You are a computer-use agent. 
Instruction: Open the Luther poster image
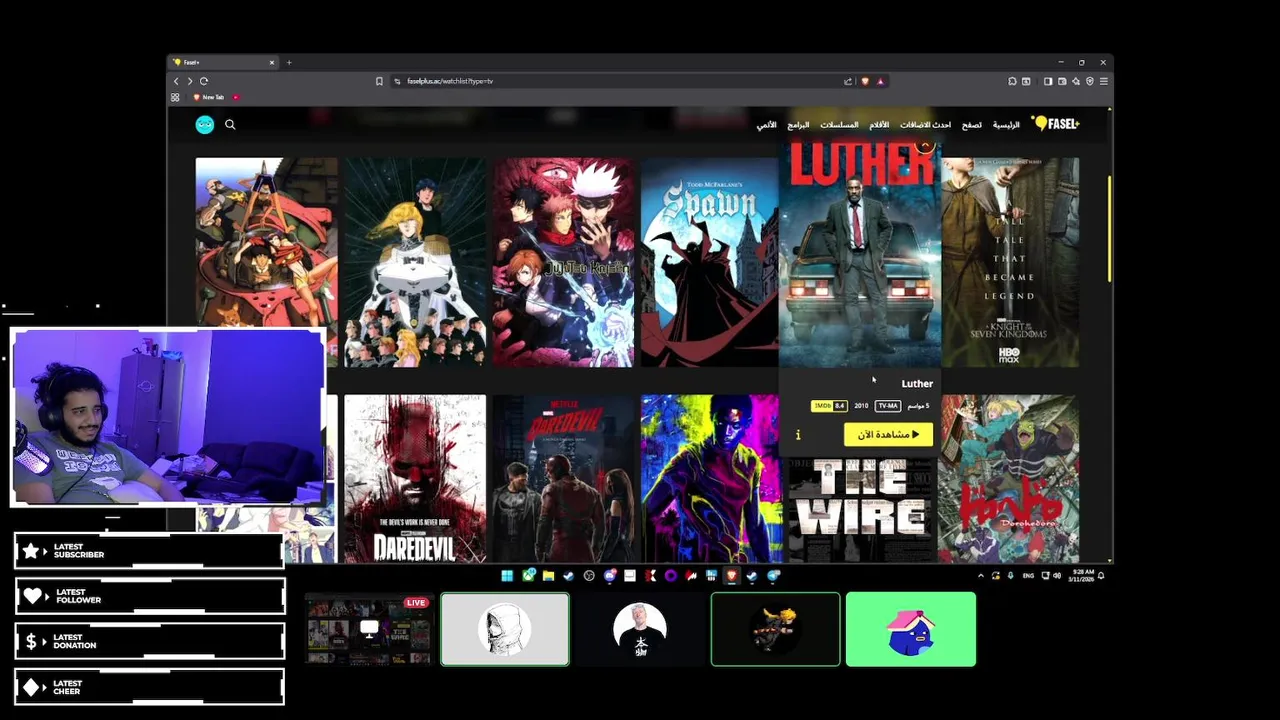[x=860, y=255]
